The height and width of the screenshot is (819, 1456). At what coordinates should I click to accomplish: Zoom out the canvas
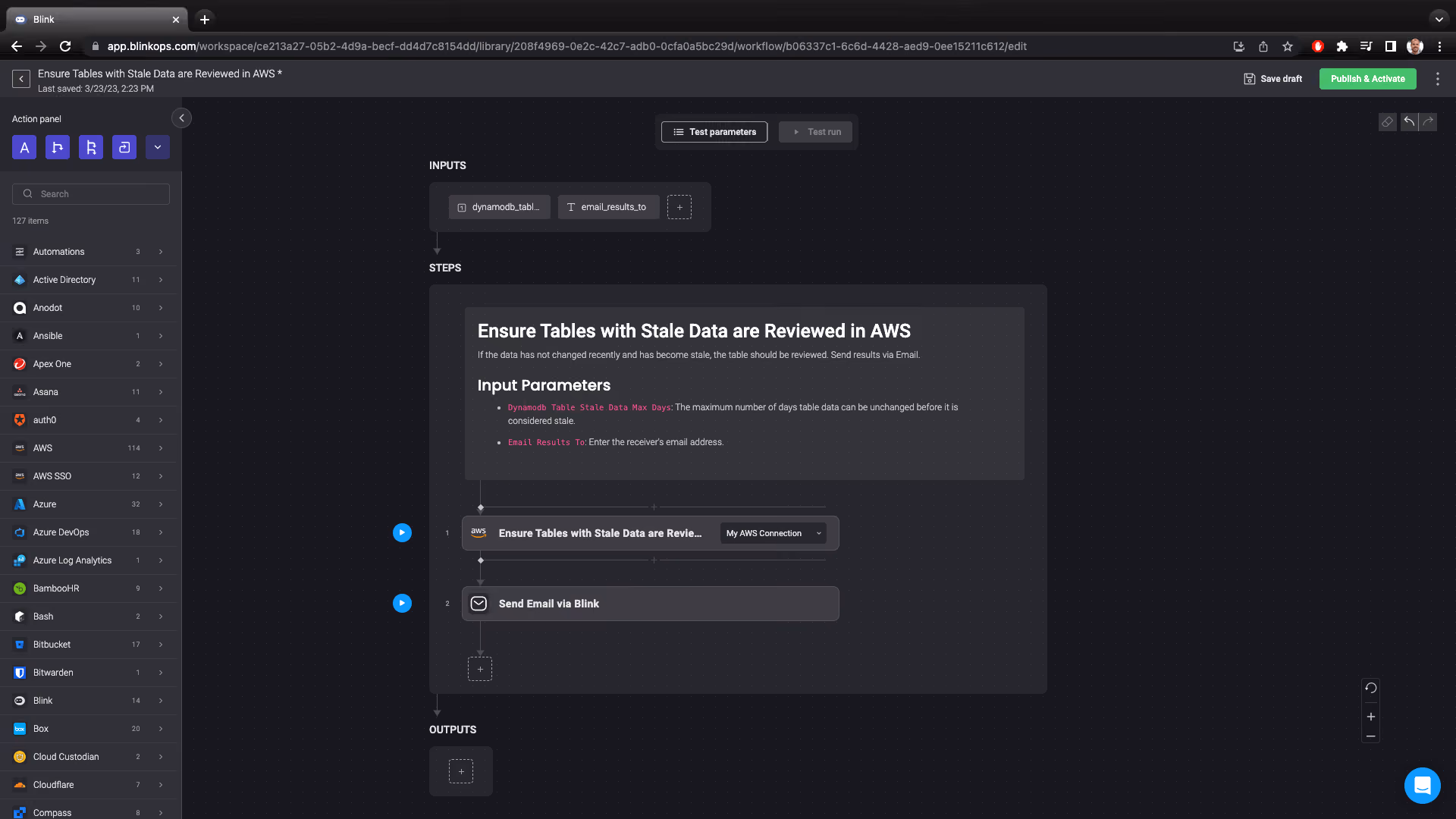click(1371, 736)
